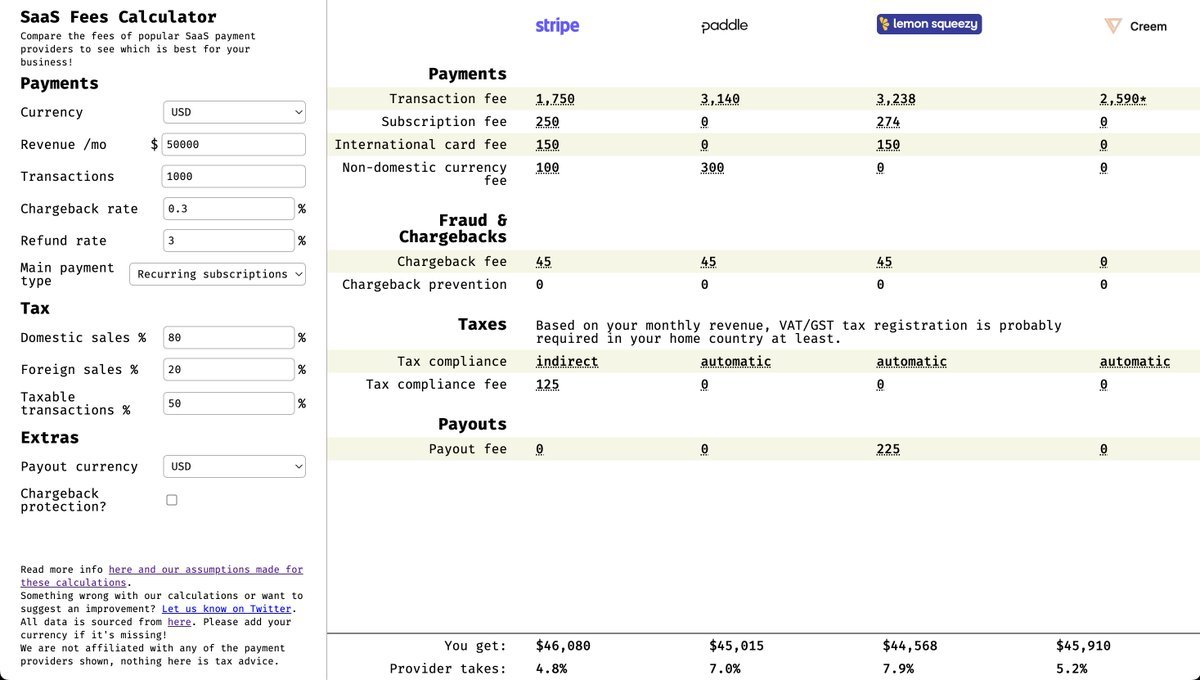Click Lemon Squeezy payout fee 225
This screenshot has height=680, width=1200.
pyautogui.click(x=888, y=450)
